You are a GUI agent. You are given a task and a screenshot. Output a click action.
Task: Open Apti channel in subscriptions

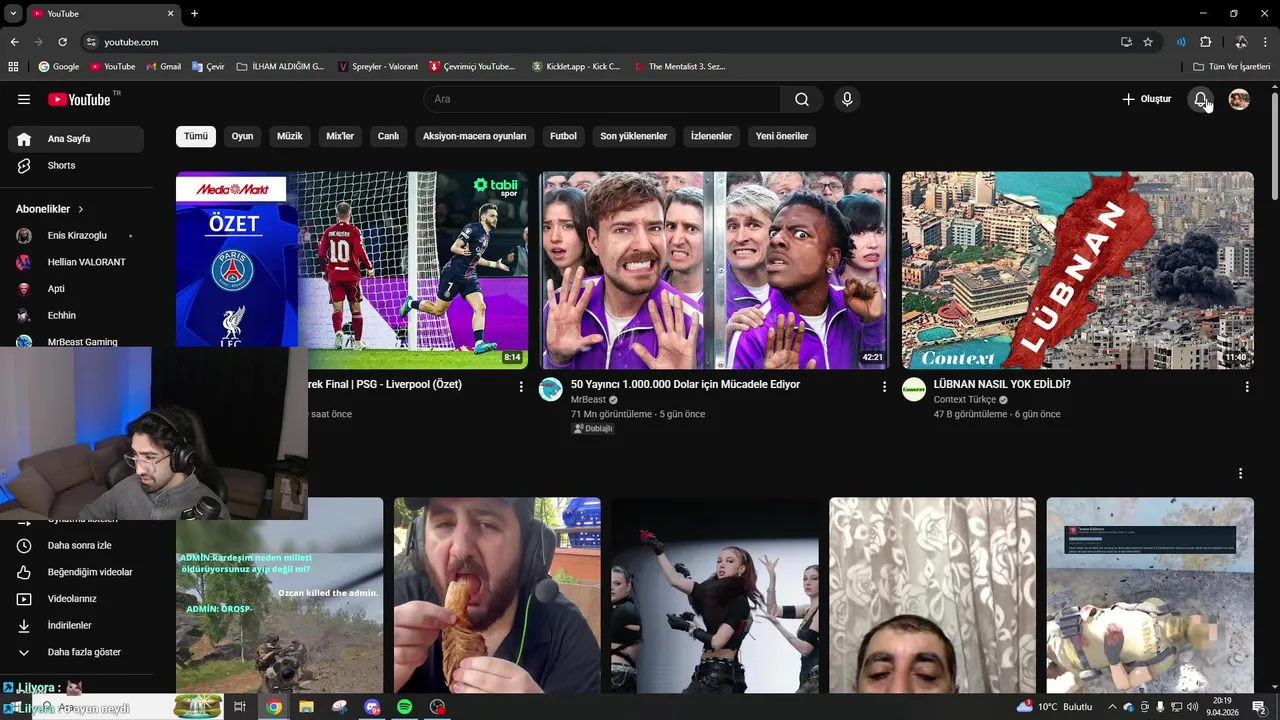click(76, 289)
